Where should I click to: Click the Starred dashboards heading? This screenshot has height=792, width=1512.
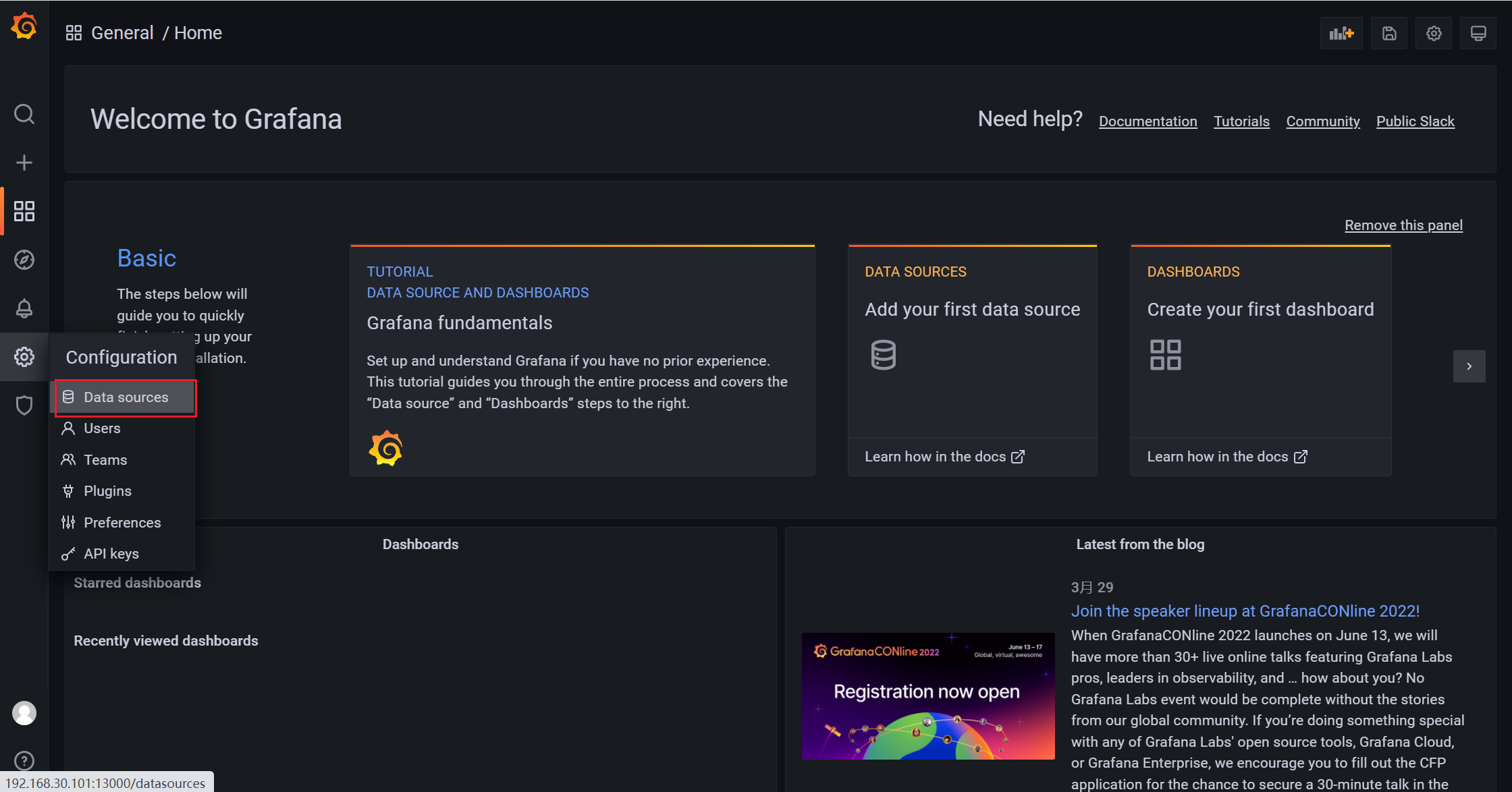click(138, 583)
